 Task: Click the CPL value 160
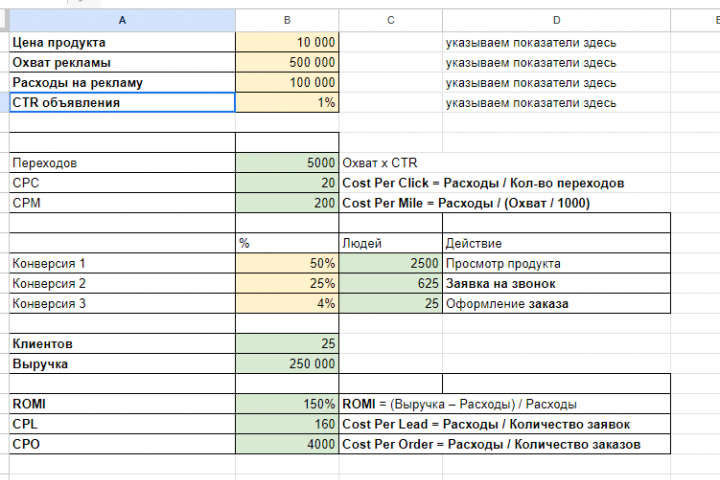tap(287, 424)
